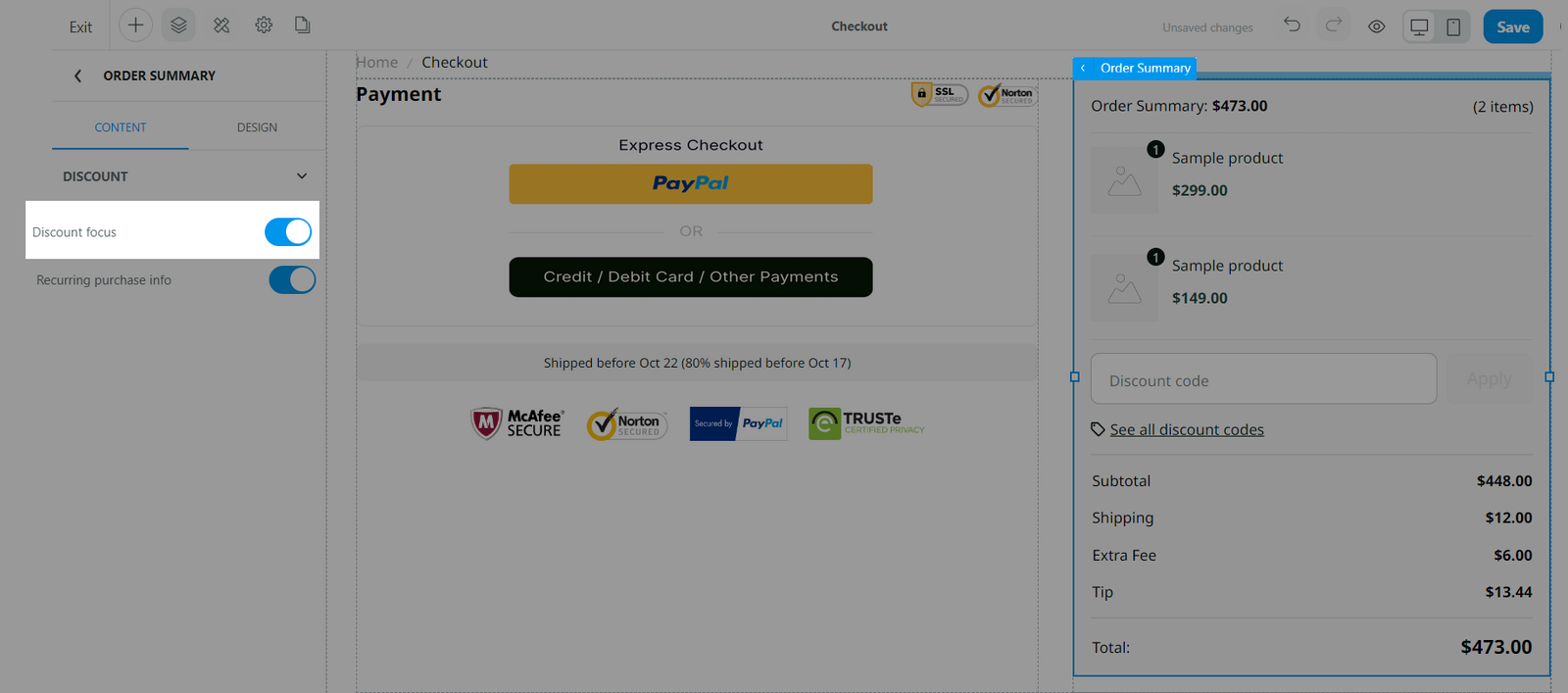Click the Extra Fee $6.00 value

(1513, 555)
